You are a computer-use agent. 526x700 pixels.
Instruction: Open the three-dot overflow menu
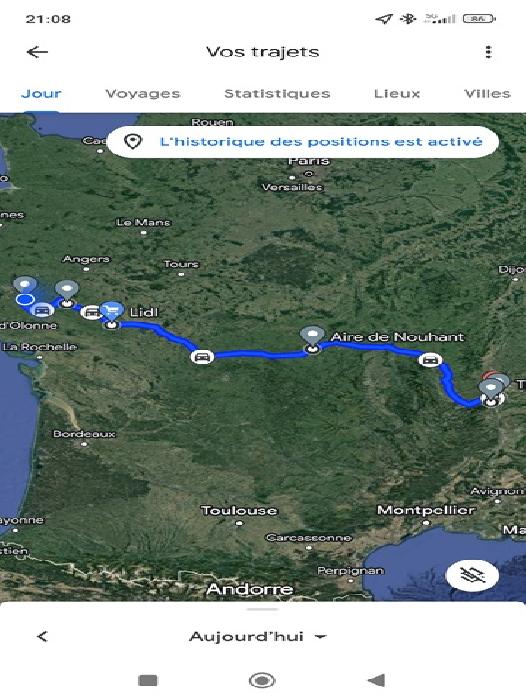pos(488,52)
